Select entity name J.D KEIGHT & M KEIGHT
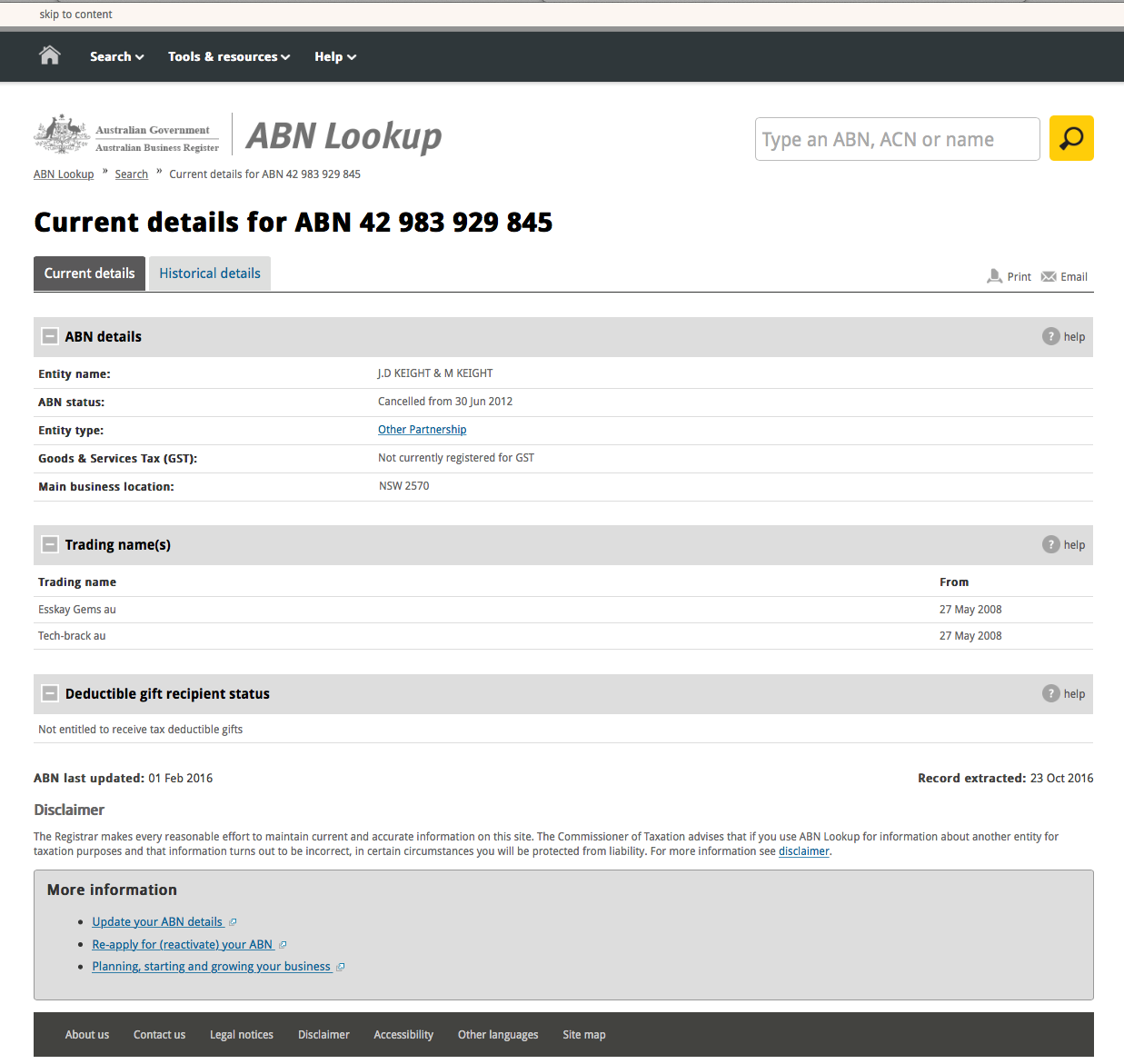 (435, 373)
